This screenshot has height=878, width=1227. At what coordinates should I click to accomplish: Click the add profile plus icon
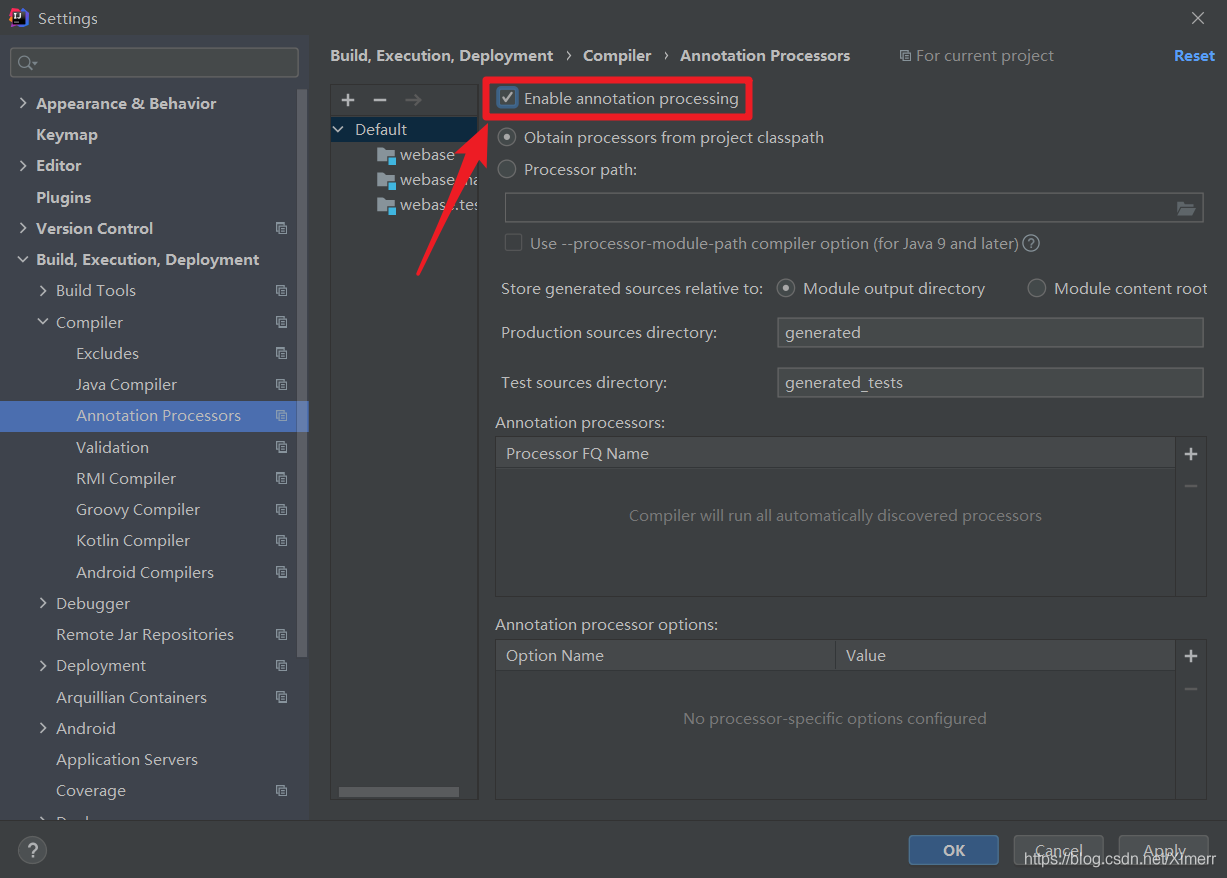click(x=348, y=100)
